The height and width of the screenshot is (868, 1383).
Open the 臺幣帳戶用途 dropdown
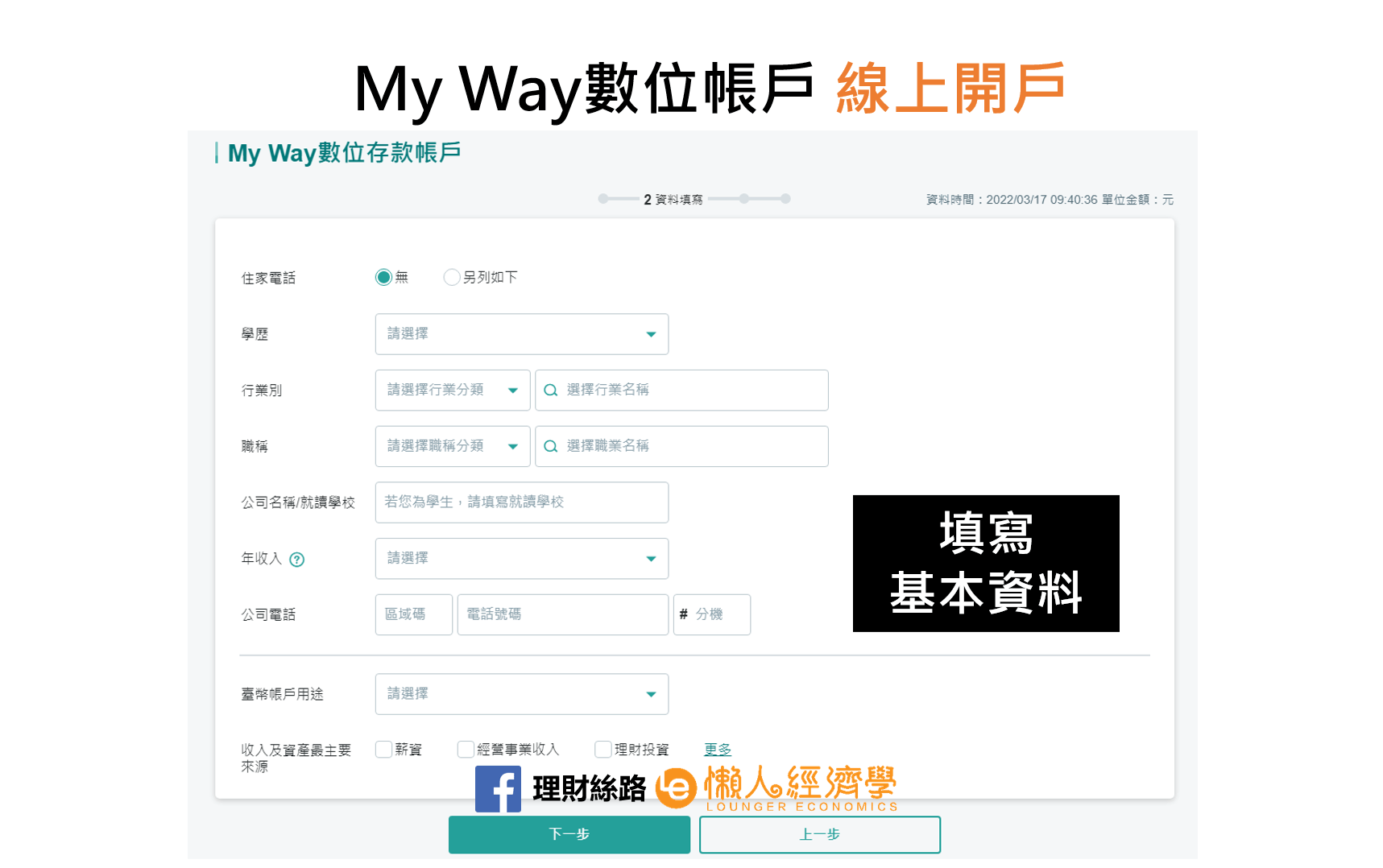(x=522, y=694)
